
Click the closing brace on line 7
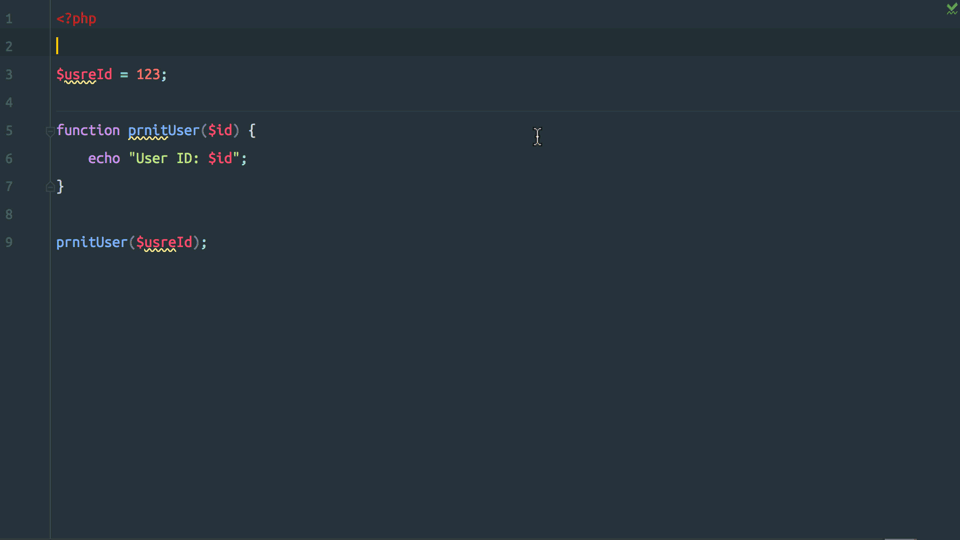coord(60,187)
